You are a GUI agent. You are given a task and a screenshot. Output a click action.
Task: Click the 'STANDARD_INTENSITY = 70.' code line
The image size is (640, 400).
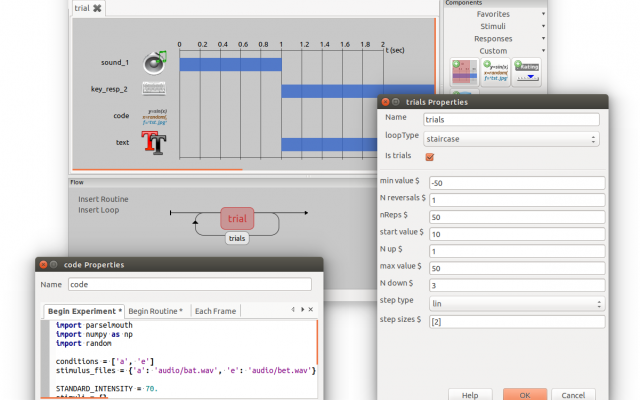pyautogui.click(x=107, y=389)
